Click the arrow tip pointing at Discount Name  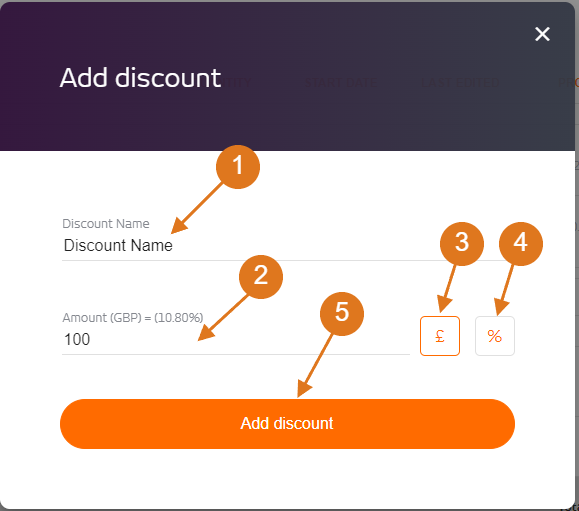175,230
